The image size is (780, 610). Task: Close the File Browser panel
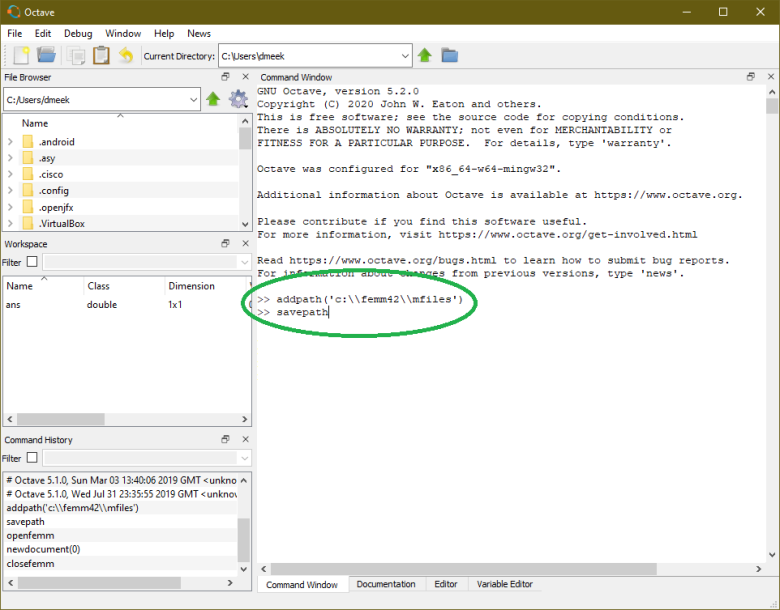[x=245, y=77]
